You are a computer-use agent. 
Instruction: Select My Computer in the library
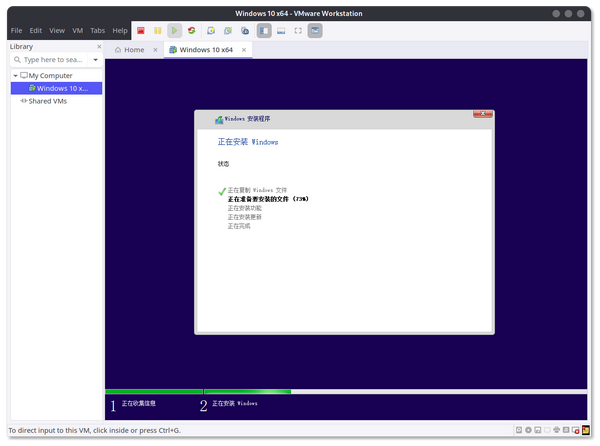click(50, 76)
